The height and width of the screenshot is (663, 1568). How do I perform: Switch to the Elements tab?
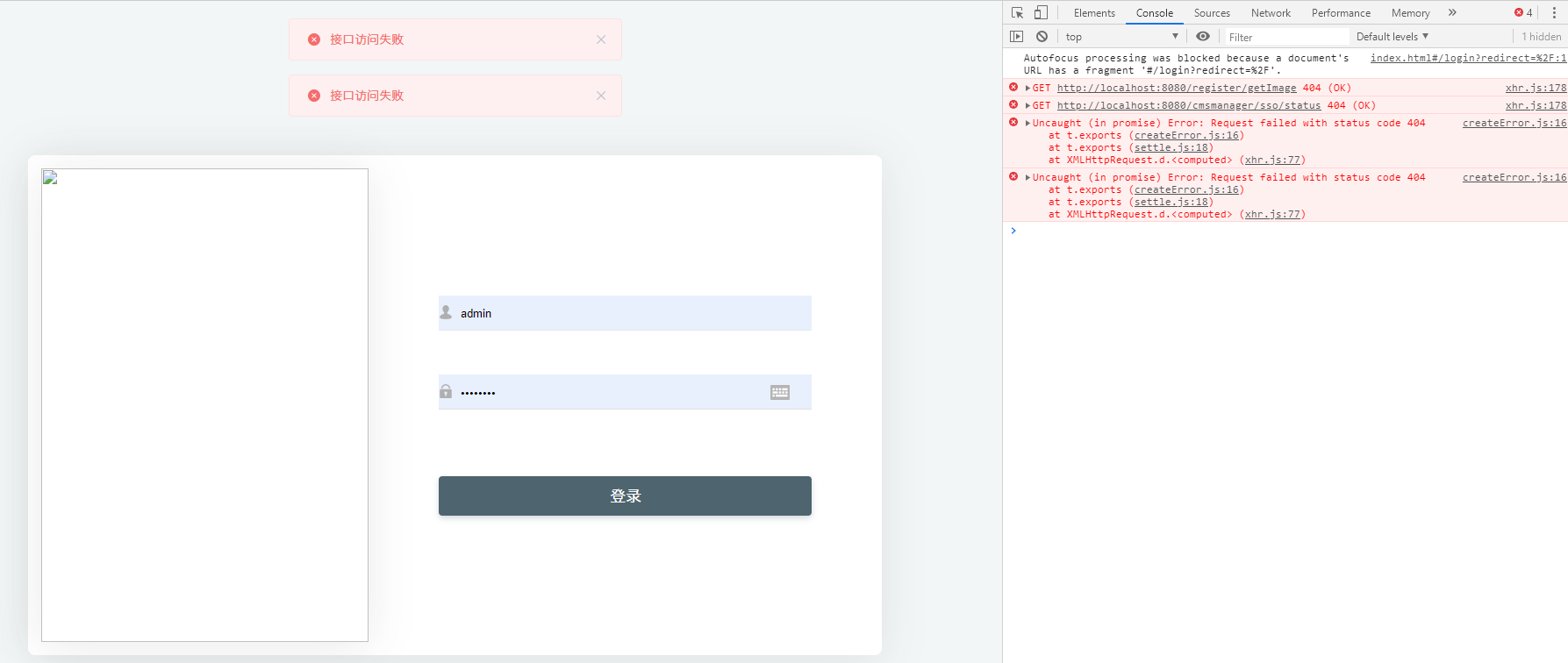coord(1094,12)
